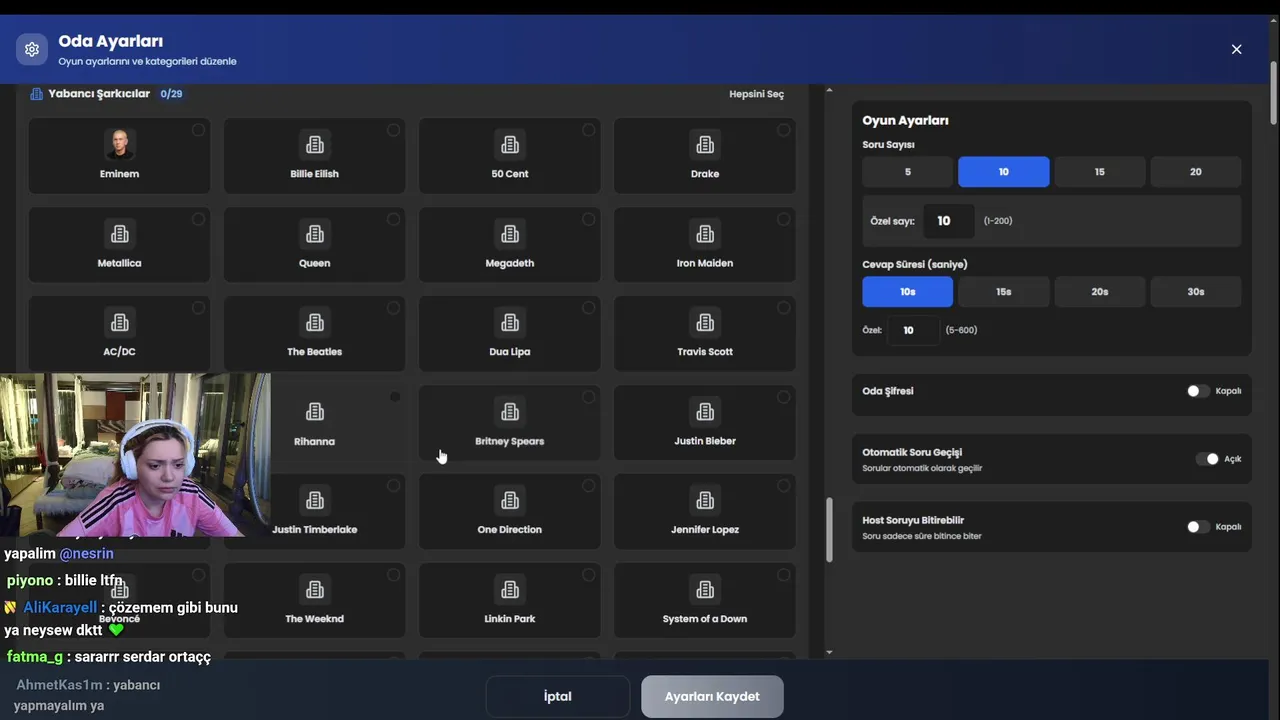Click the streamer webcam overlay
The width and height of the screenshot is (1280, 720).
tap(135, 455)
